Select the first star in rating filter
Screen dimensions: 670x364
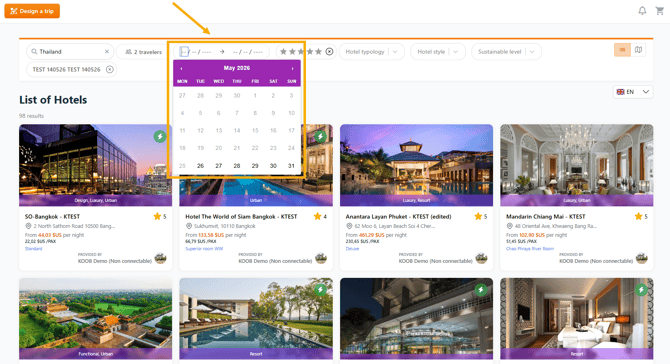coord(283,52)
